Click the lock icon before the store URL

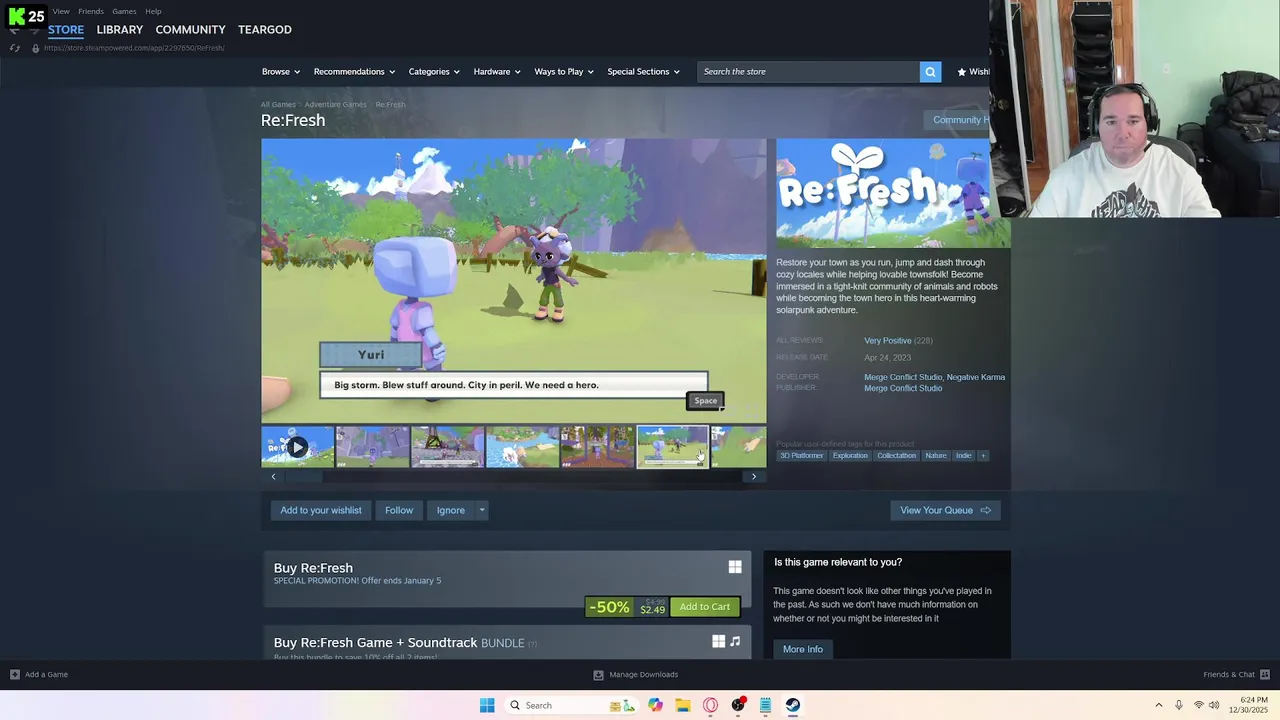pos(36,48)
